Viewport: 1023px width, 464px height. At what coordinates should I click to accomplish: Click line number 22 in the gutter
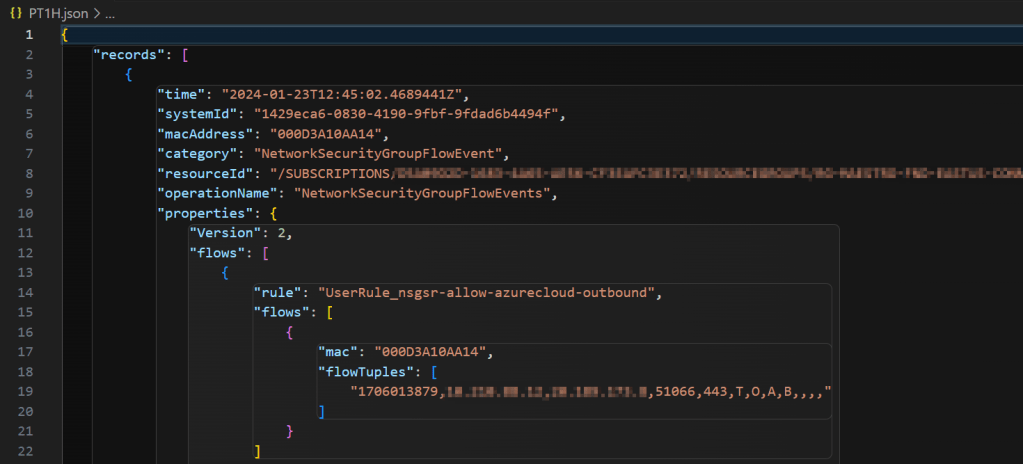pos(27,451)
